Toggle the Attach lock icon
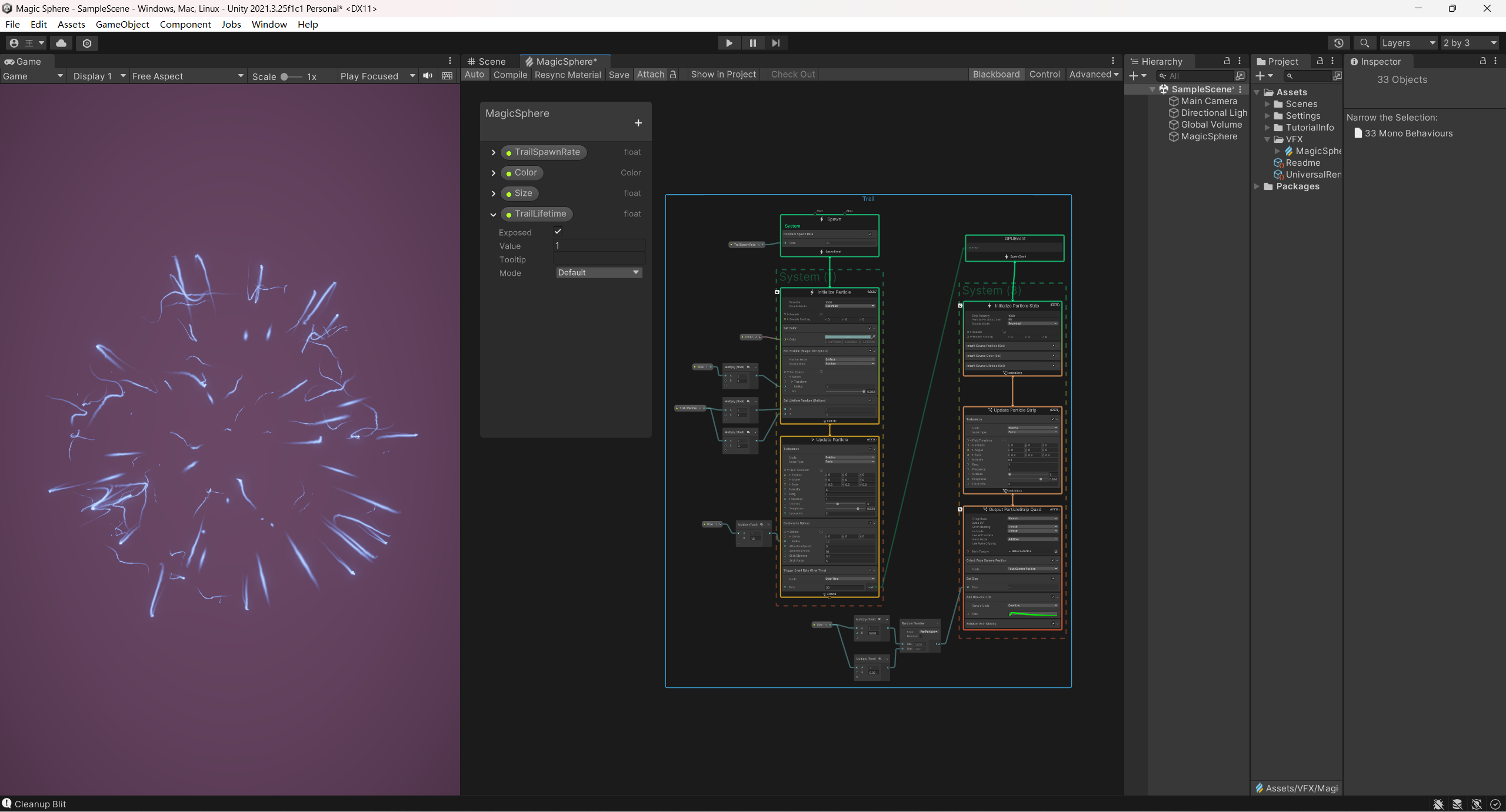The height and width of the screenshot is (812, 1506). tap(673, 75)
